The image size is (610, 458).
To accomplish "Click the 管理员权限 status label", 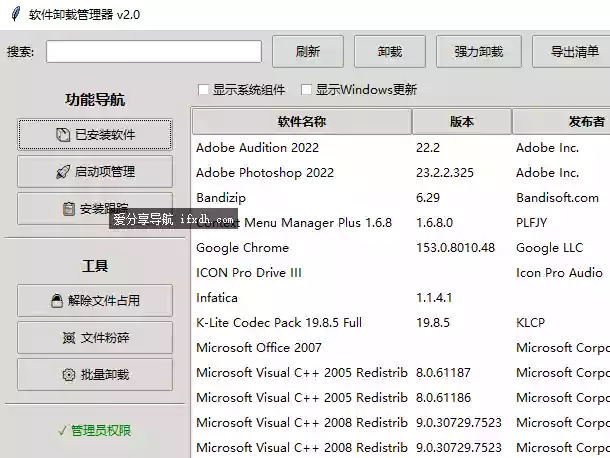I will point(95,431).
